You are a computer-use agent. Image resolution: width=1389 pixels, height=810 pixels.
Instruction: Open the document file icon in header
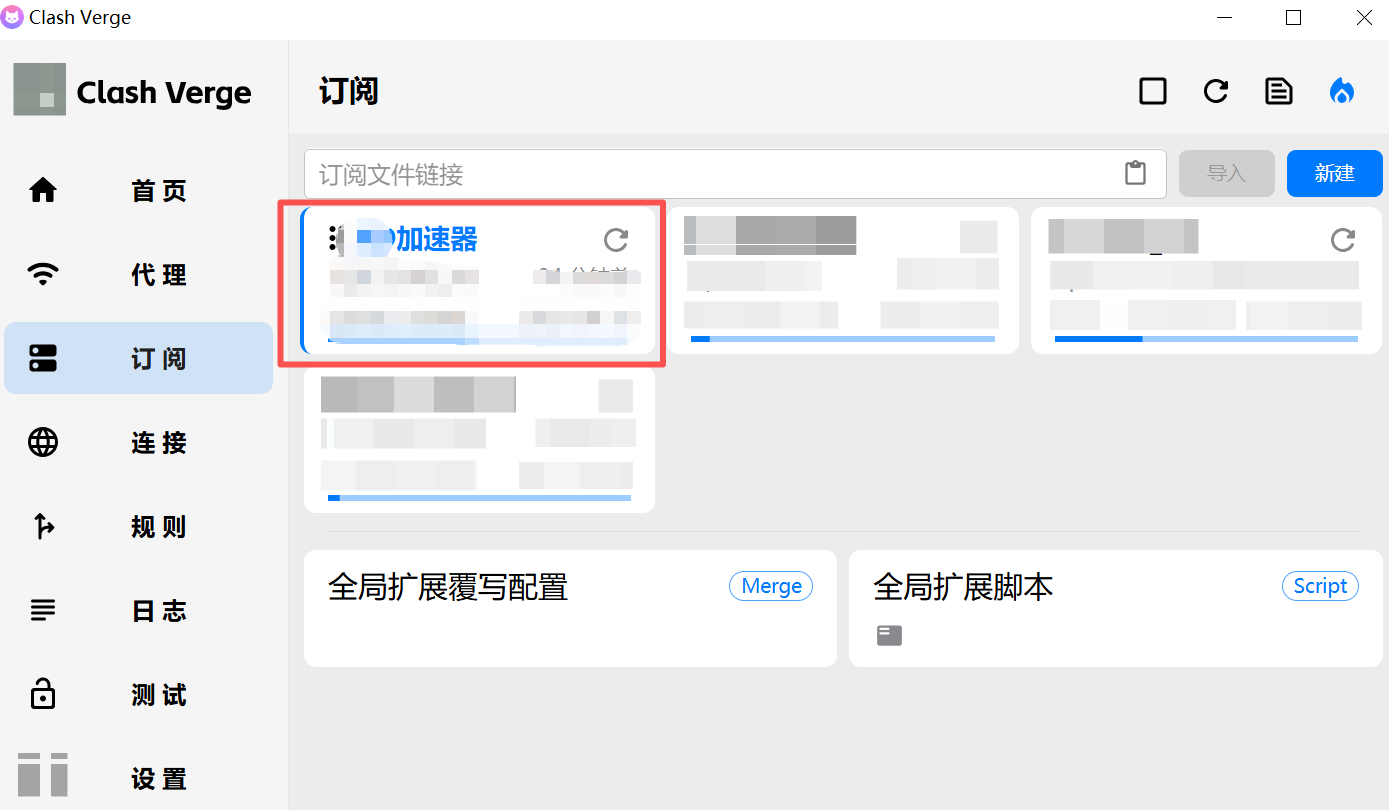(x=1278, y=92)
